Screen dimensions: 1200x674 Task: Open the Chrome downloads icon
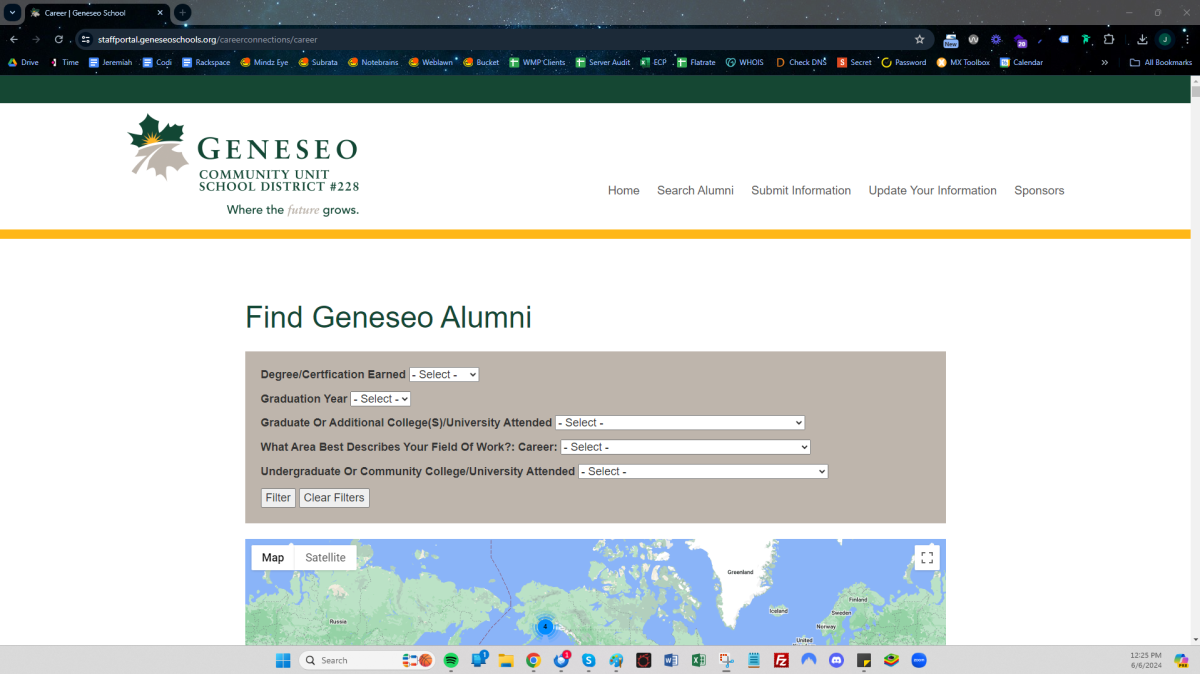point(1142,39)
